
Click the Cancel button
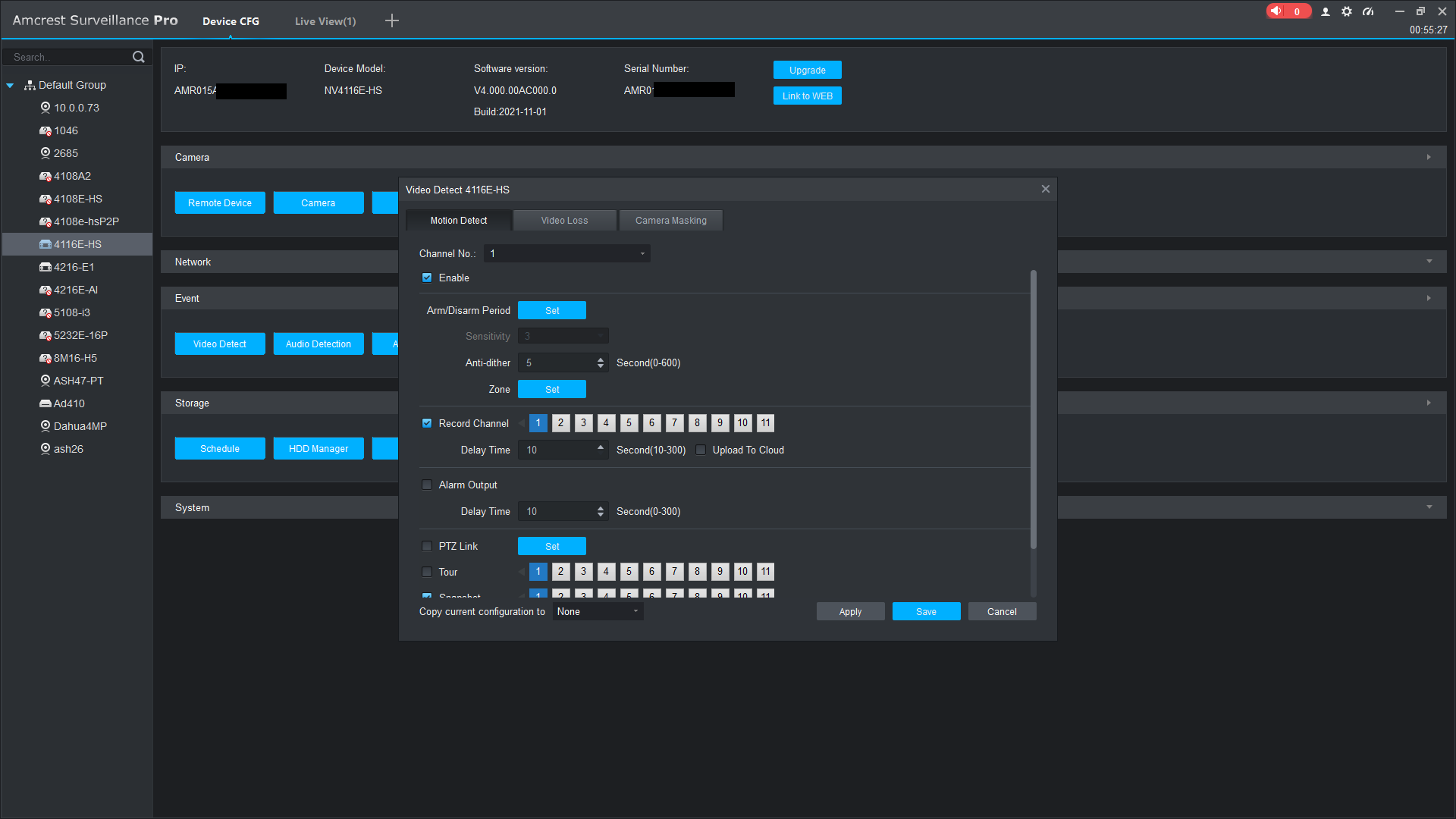1002,611
